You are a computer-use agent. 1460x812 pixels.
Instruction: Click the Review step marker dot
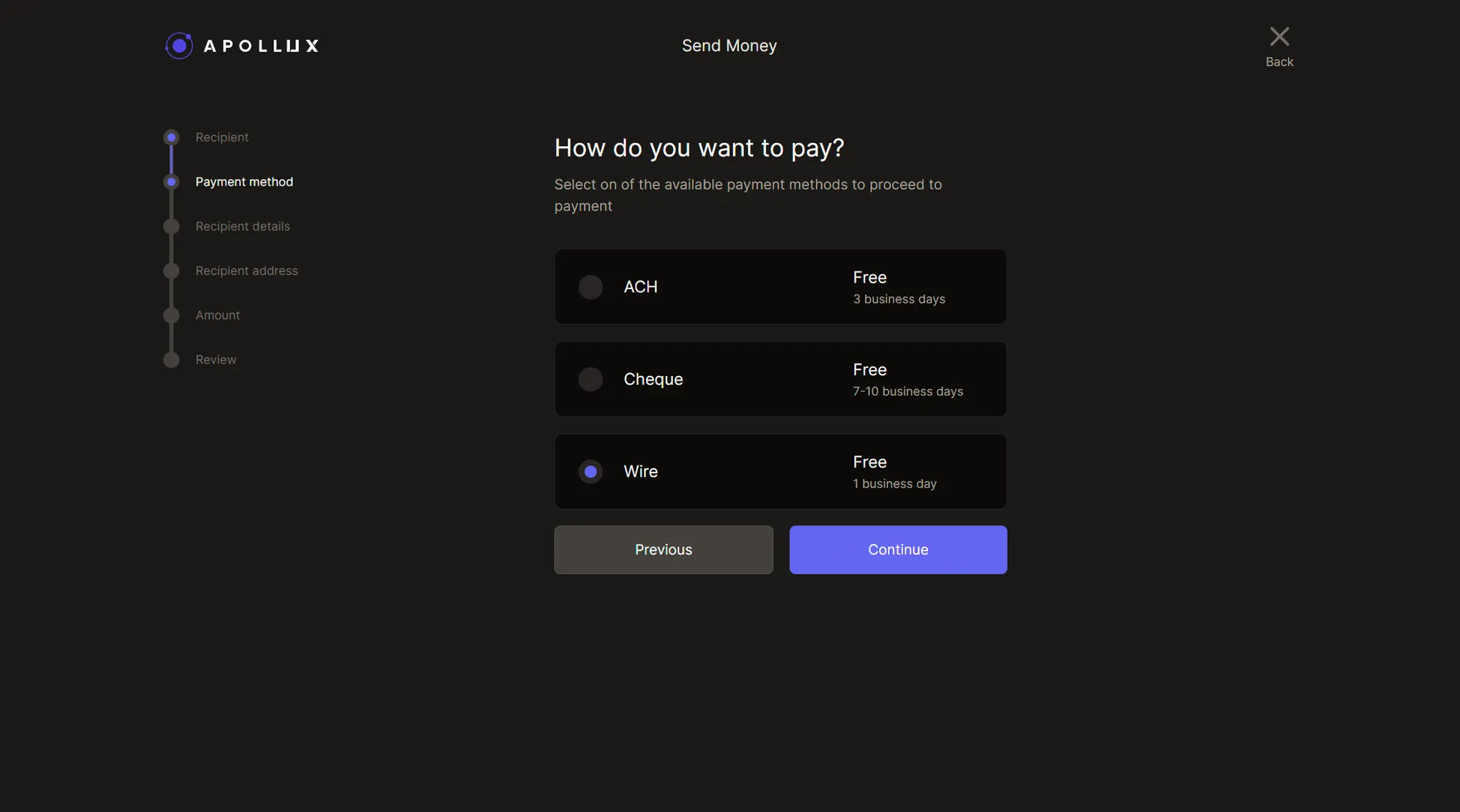[172, 360]
